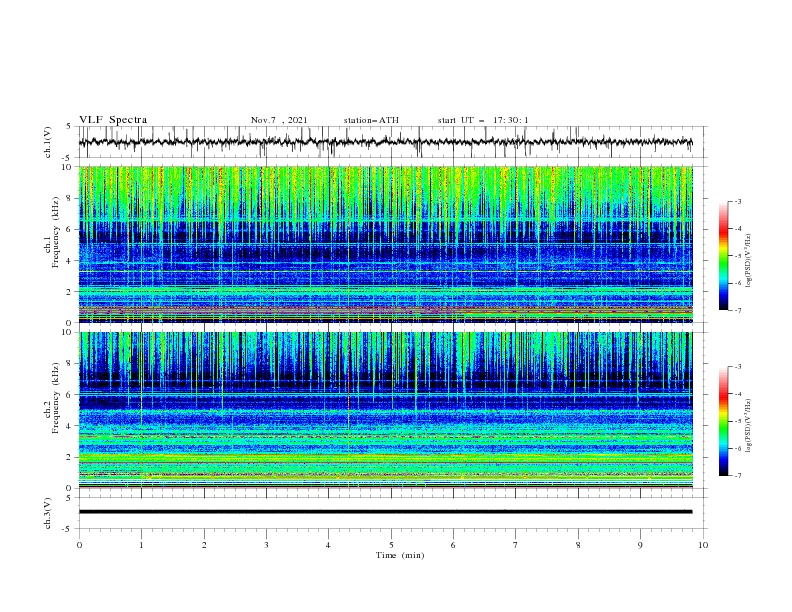The image size is (792, 612).
Task: Click the ch.2 colorbar "log(PSD)(V²/Hz)" label
Action: [x=748, y=426]
